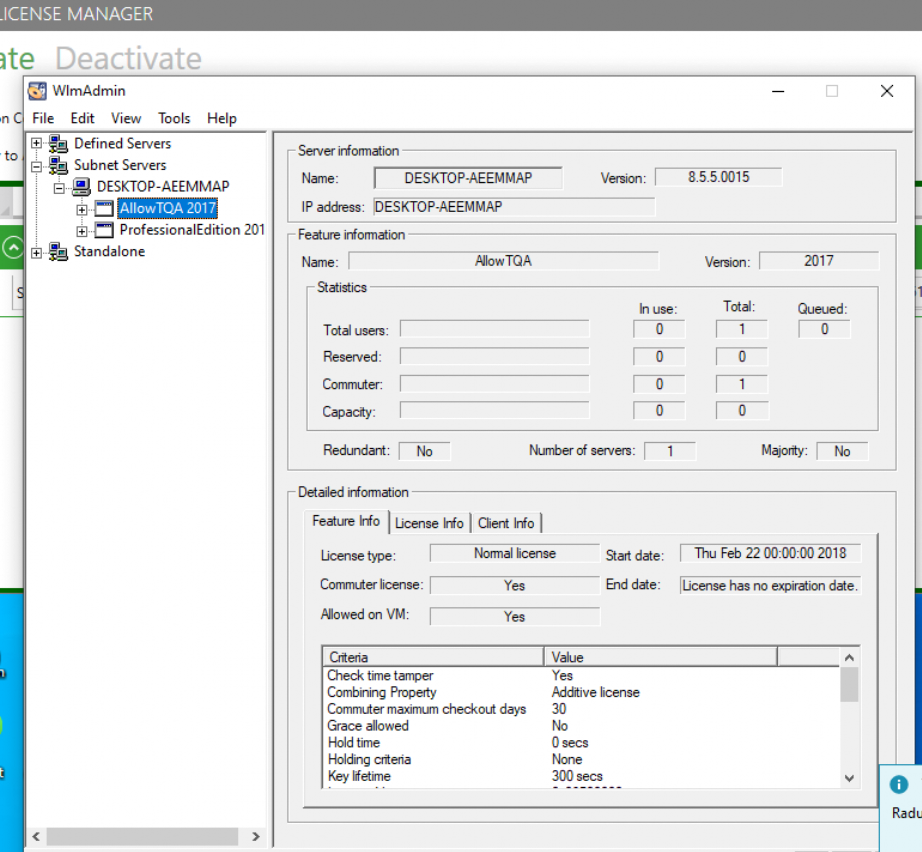Viewport: 922px width, 852px height.
Task: Select the AllowTQA 2017 tree item
Action: [168, 208]
